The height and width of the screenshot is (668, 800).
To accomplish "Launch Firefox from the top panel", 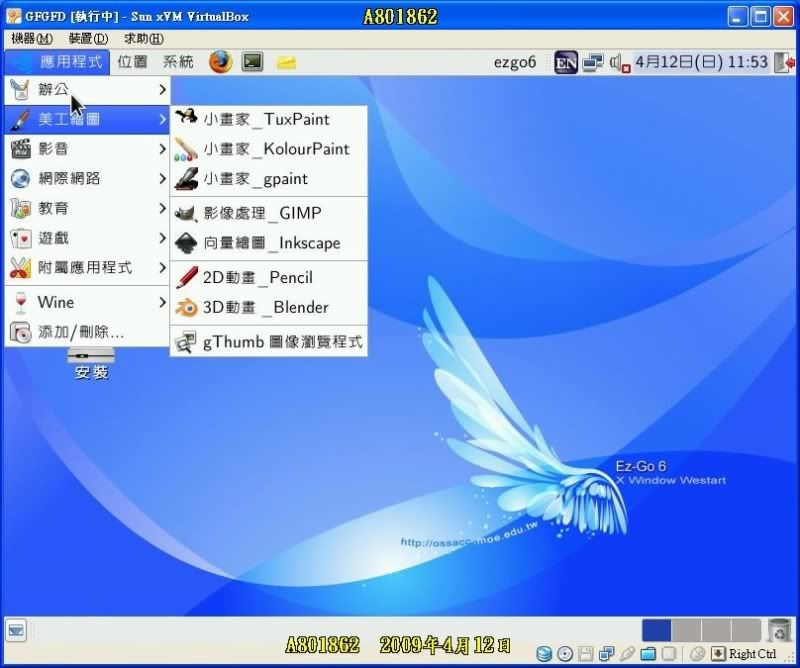I will click(x=220, y=62).
